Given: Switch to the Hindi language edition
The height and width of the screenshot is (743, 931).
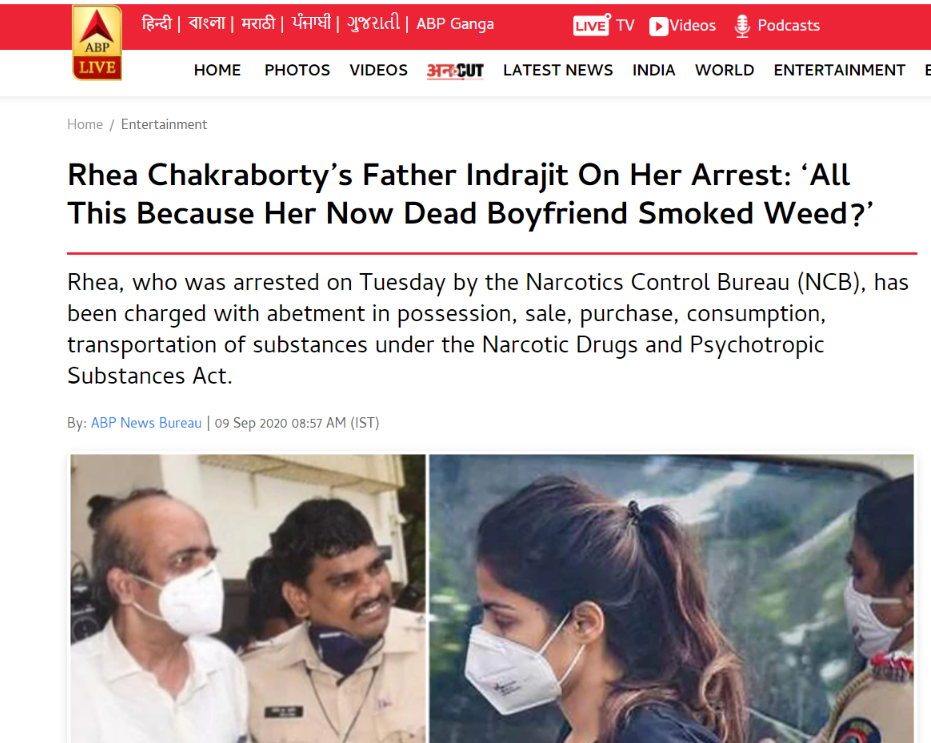Looking at the screenshot, I should point(157,23).
